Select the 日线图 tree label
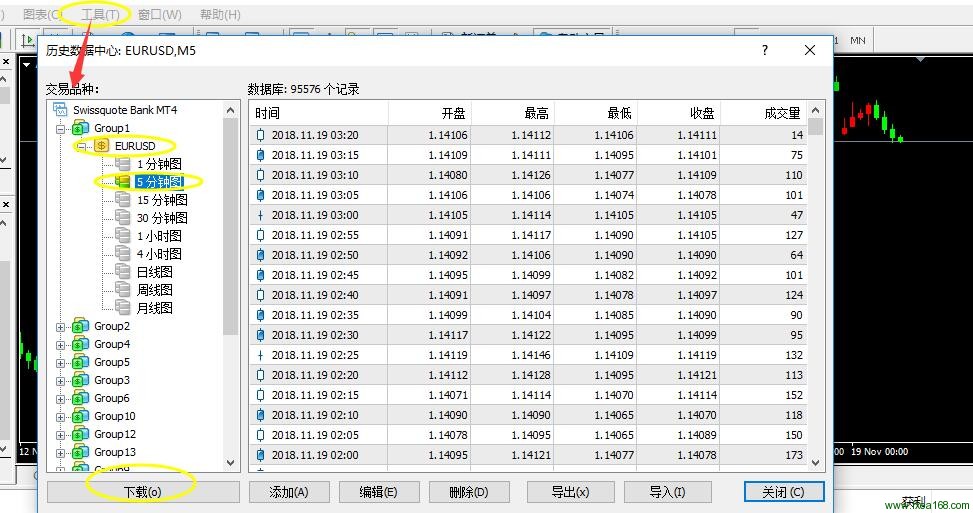 155,272
